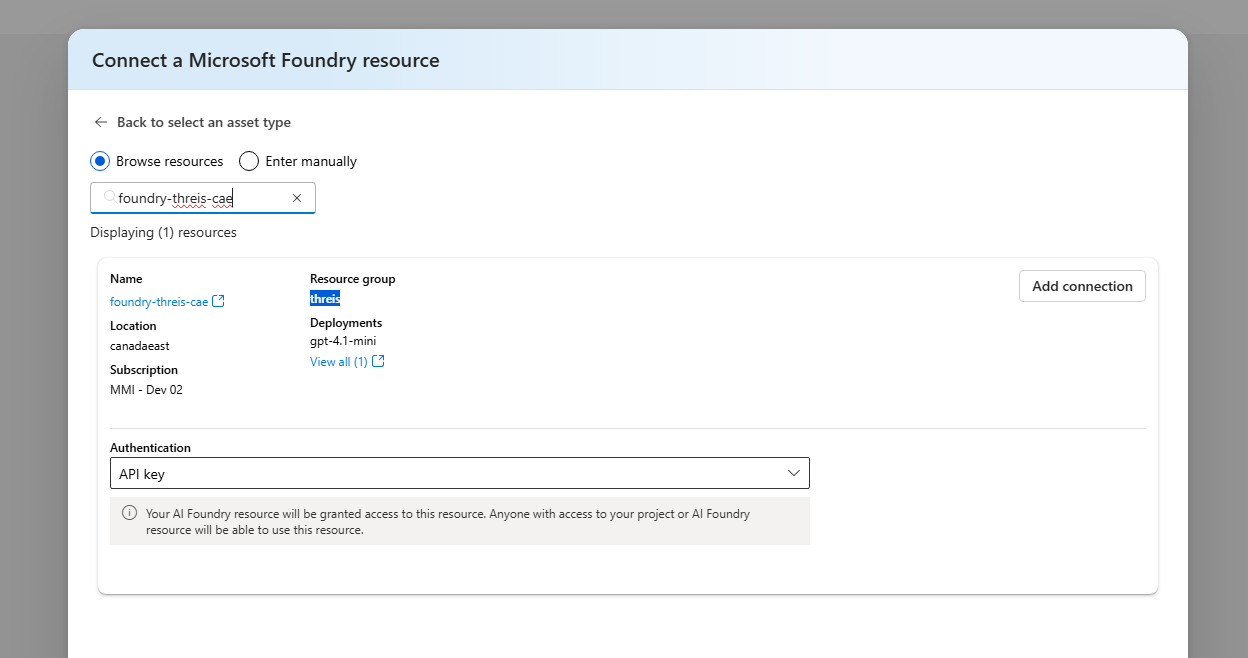Click the back arrow icon

point(100,122)
